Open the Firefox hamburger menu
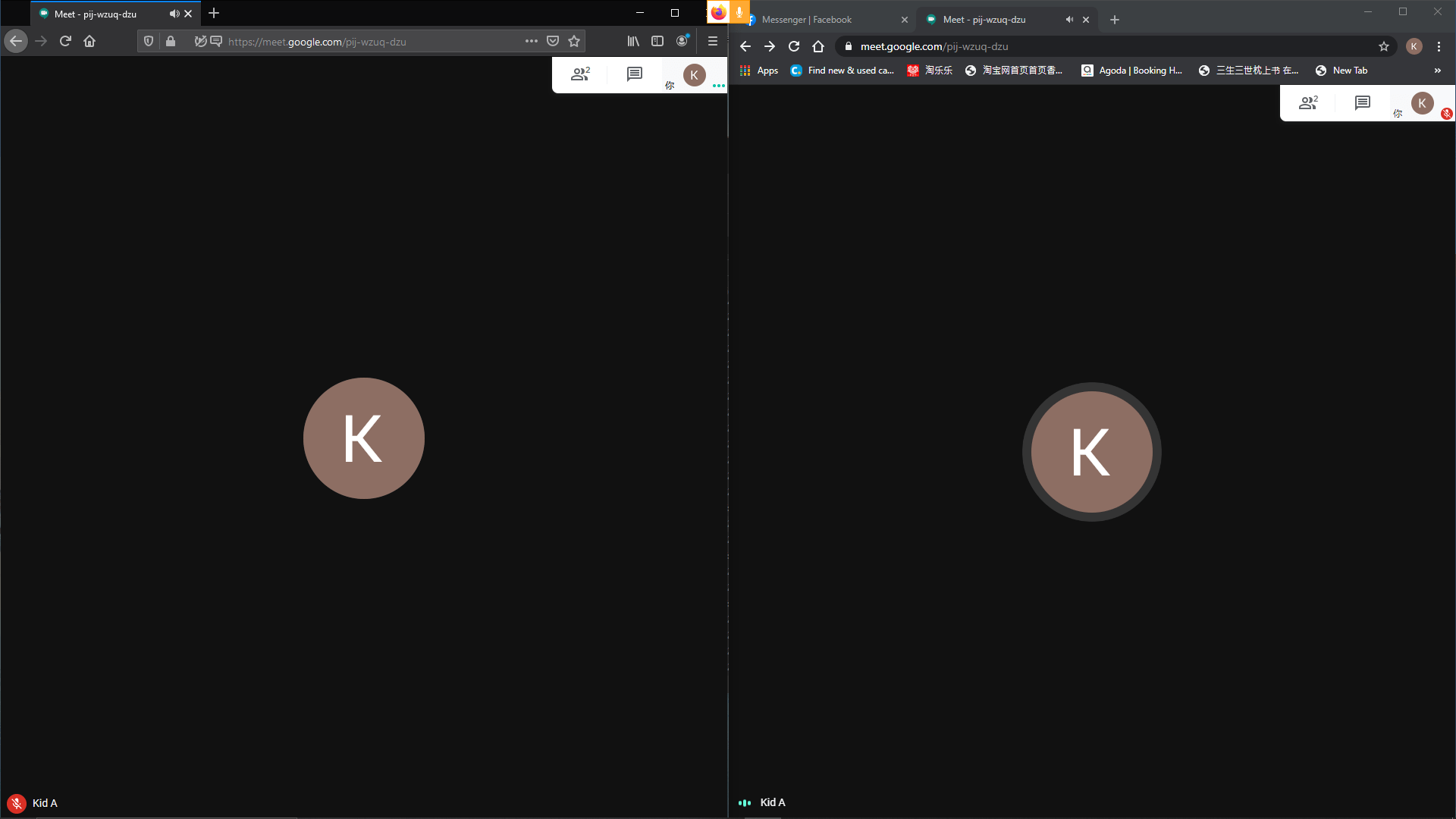Image resolution: width=1456 pixels, height=819 pixels. (712, 42)
